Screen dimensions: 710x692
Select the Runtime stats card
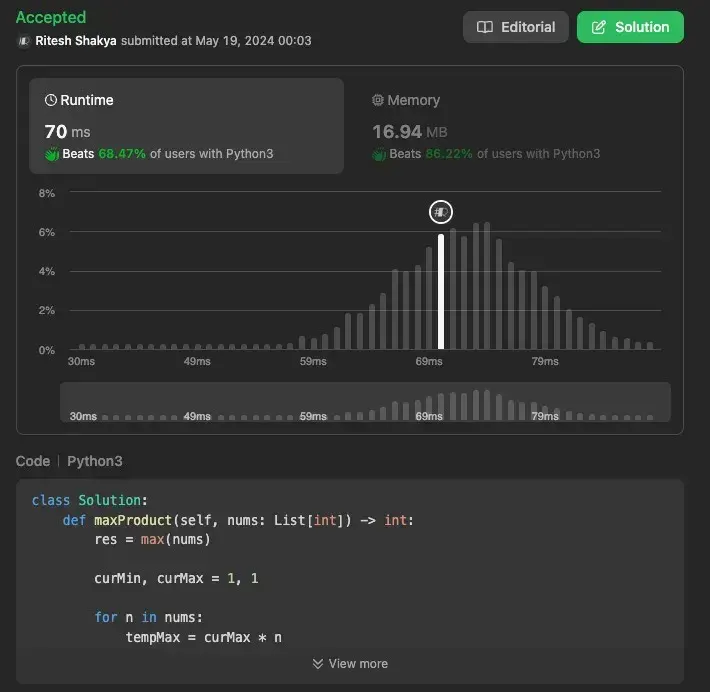pyautogui.click(x=186, y=126)
